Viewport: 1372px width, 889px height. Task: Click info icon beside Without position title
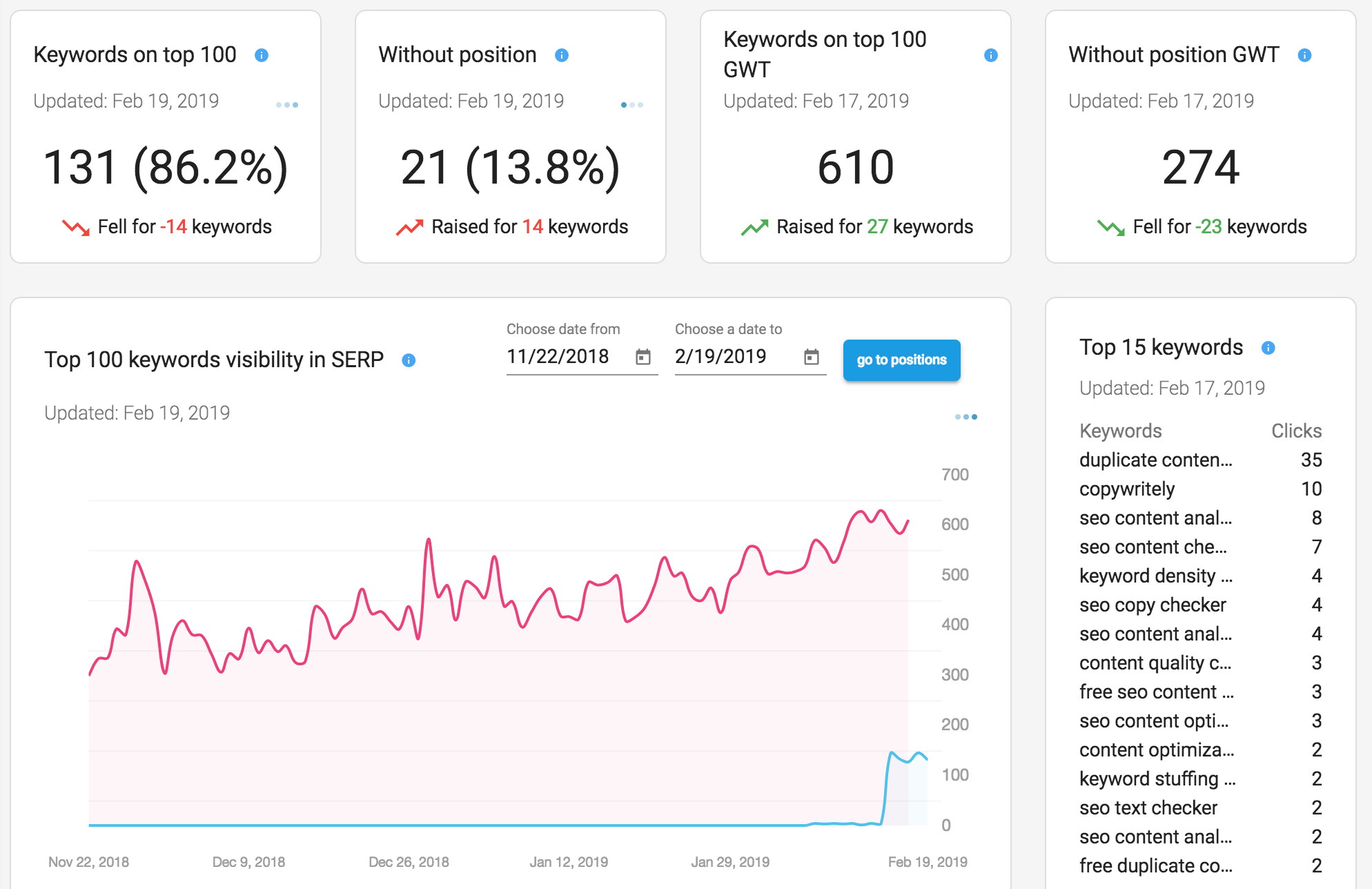pyautogui.click(x=562, y=55)
